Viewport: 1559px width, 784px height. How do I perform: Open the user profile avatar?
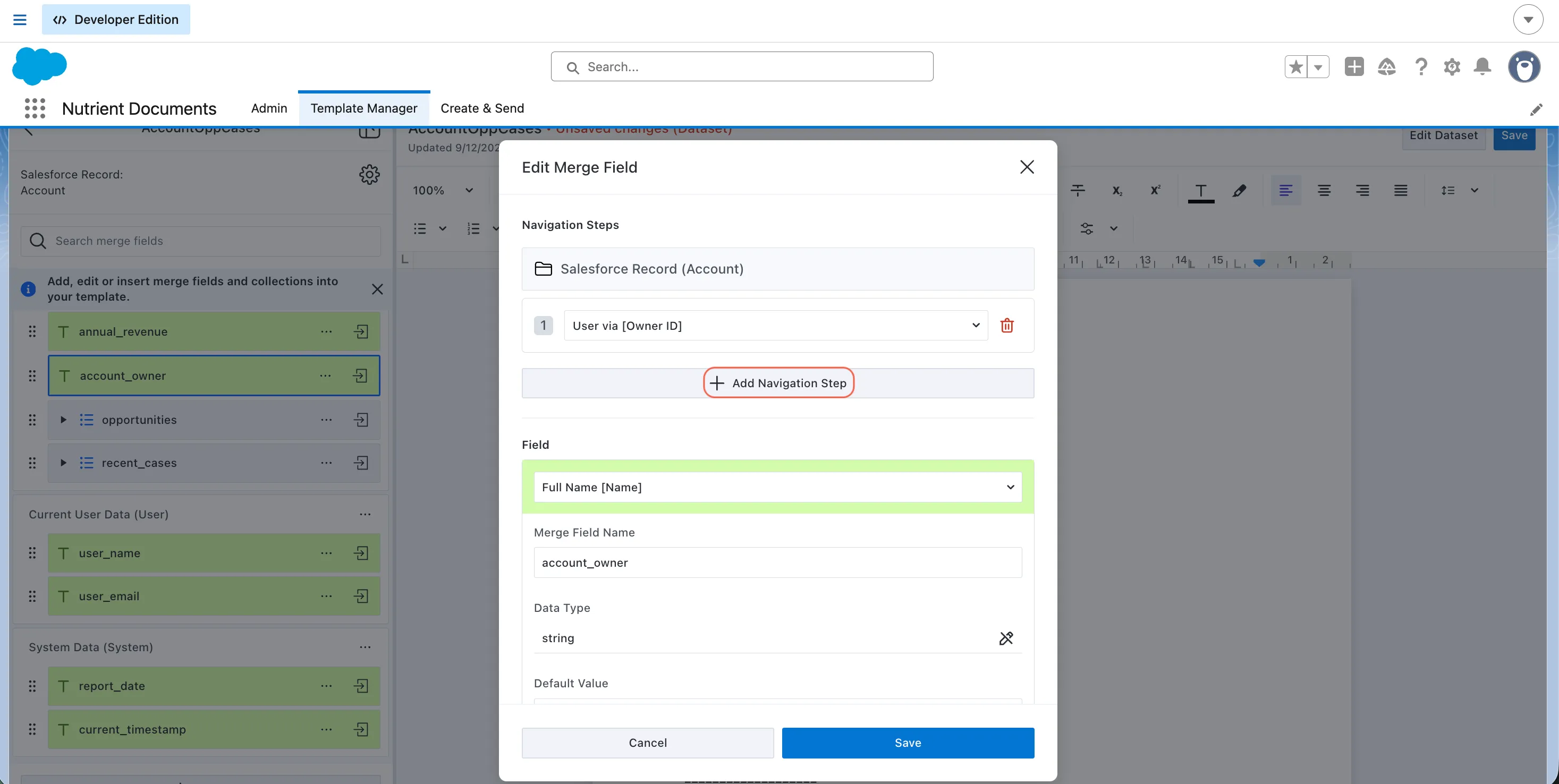(x=1524, y=66)
